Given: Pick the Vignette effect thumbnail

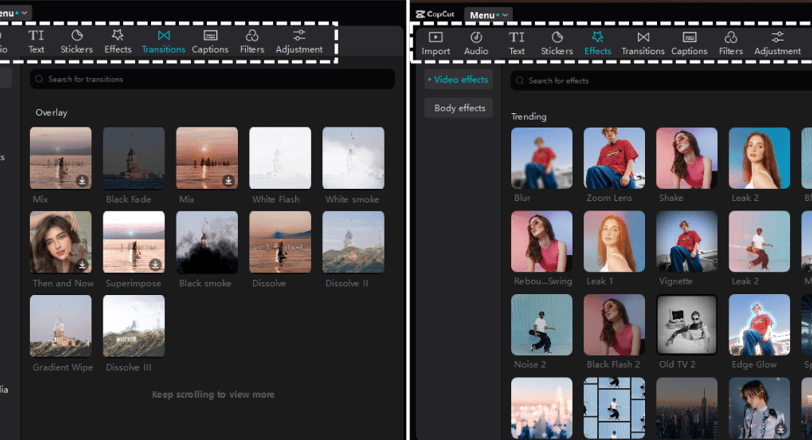Looking at the screenshot, I should tap(687, 242).
